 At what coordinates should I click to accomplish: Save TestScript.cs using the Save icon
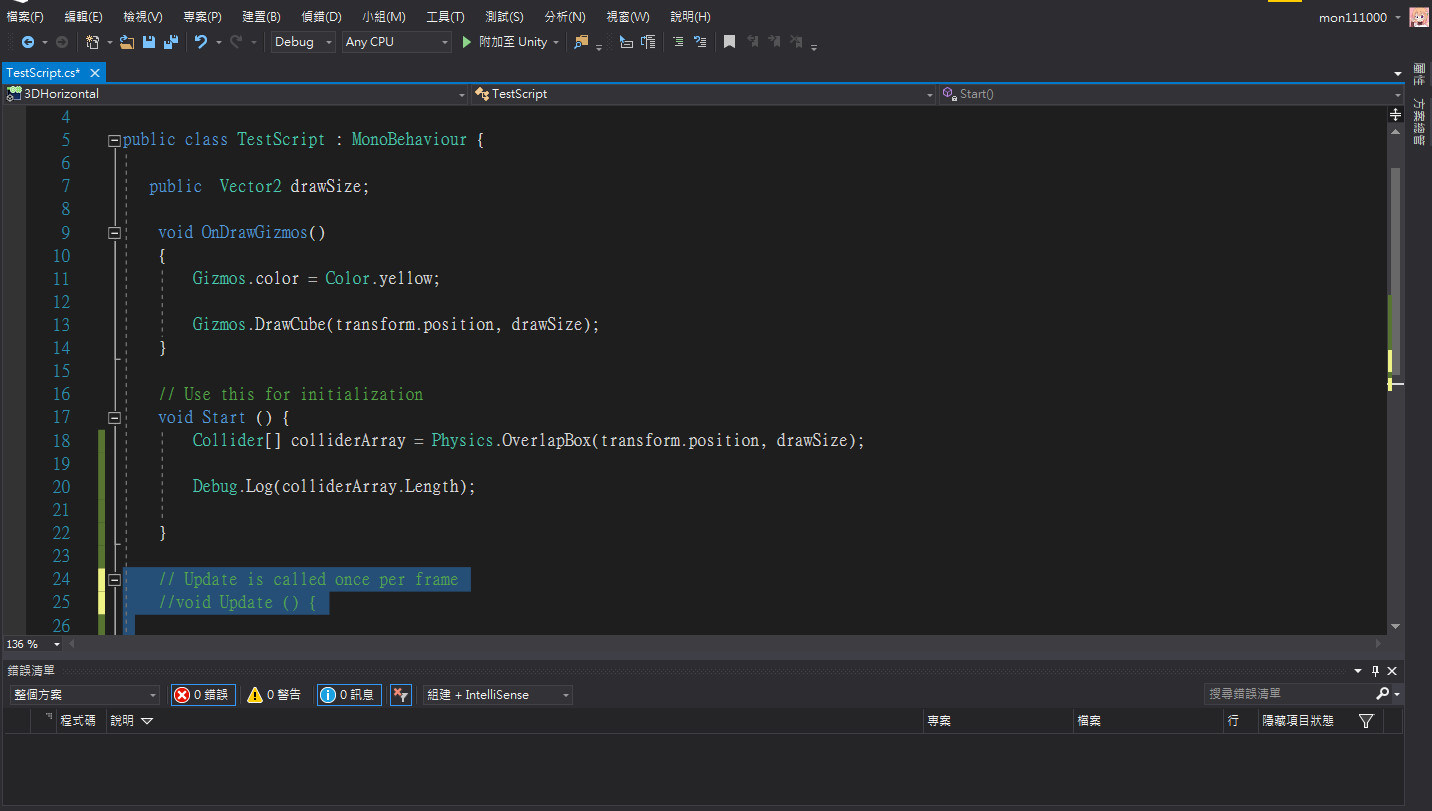(x=148, y=42)
